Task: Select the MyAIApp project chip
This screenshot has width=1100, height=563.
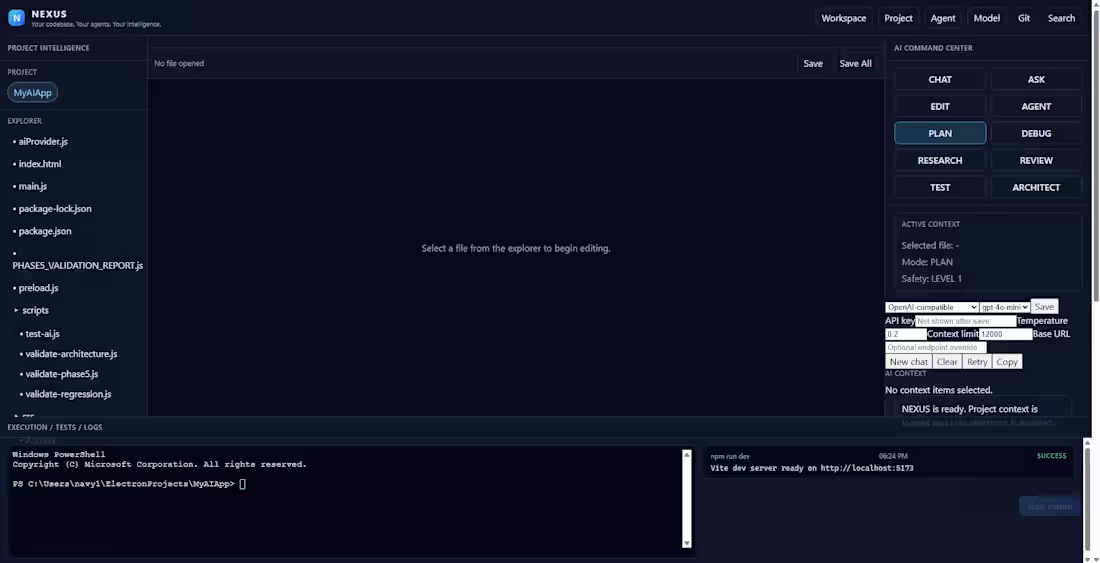Action: coord(32,93)
